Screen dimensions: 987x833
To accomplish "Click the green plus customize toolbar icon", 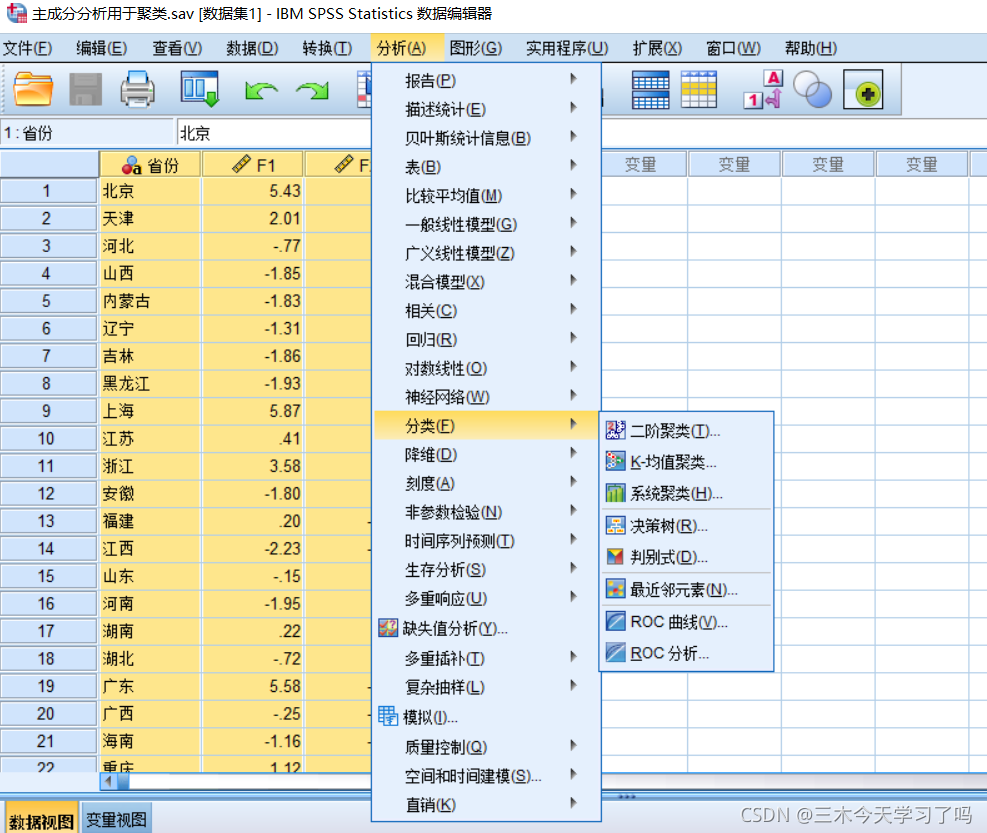I will tap(864, 89).
